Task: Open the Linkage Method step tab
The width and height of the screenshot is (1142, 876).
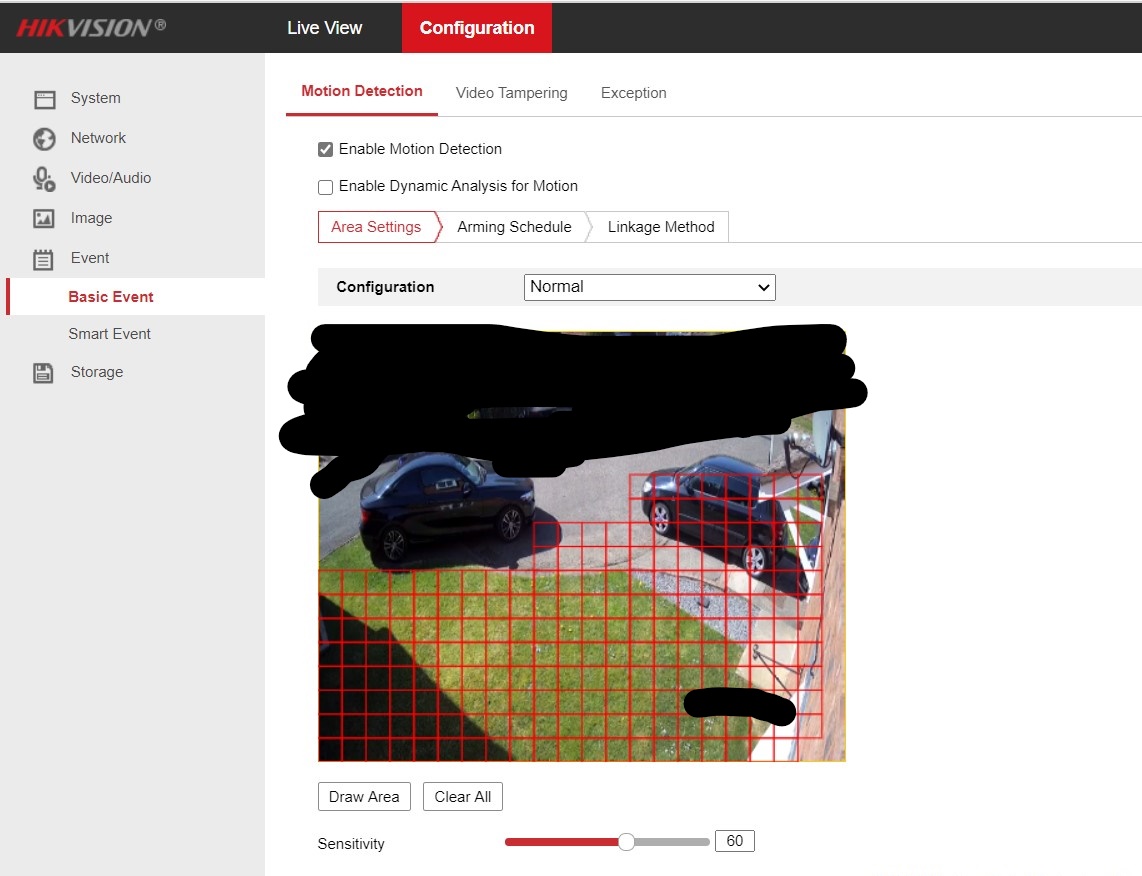Action: click(661, 227)
